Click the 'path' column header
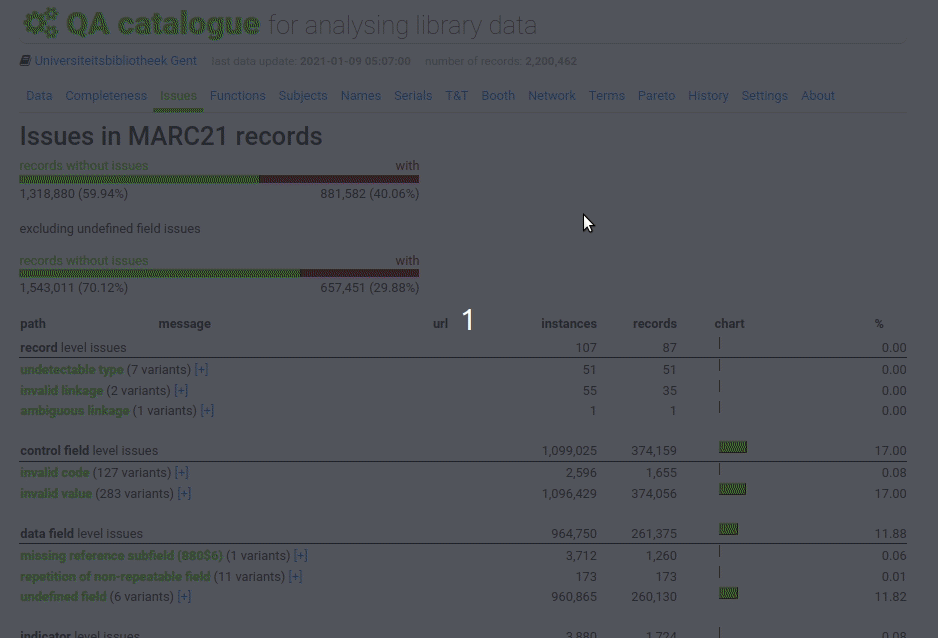This screenshot has height=638, width=938. click(x=33, y=323)
